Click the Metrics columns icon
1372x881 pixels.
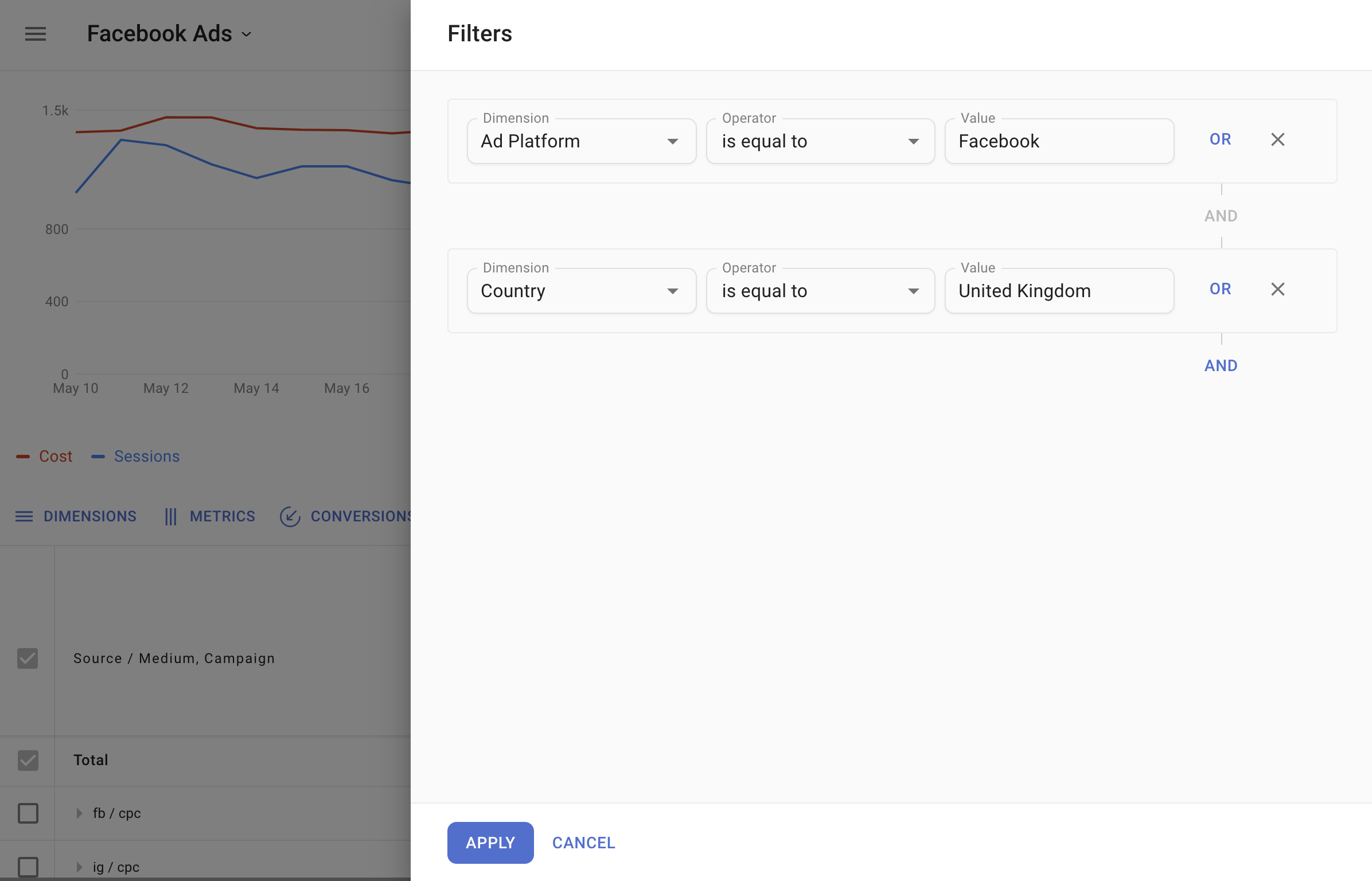[x=170, y=516]
